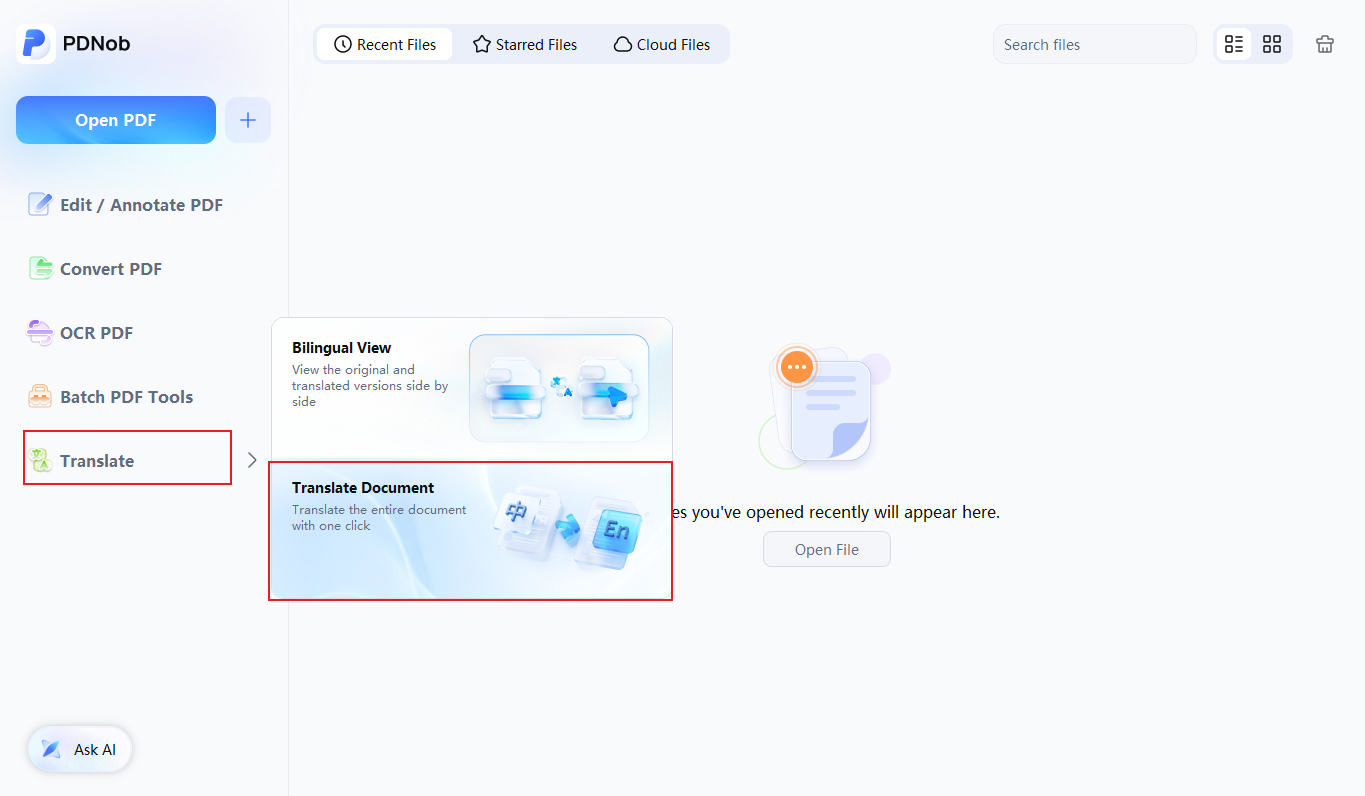
Task: Switch to the Cloud Files tab
Action: coord(661,45)
